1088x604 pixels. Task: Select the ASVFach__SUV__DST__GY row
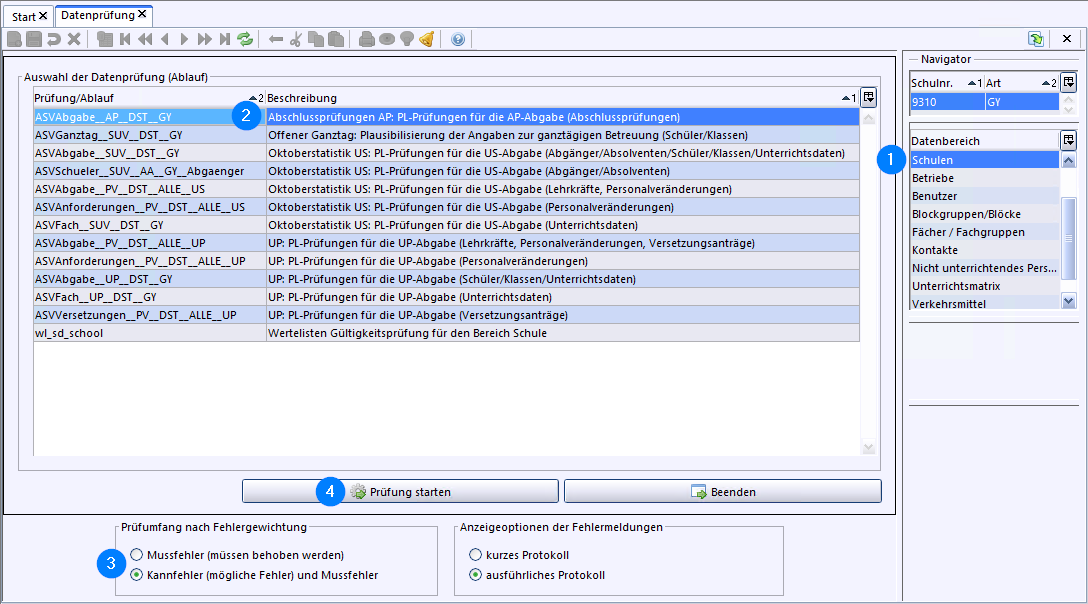tap(446, 226)
